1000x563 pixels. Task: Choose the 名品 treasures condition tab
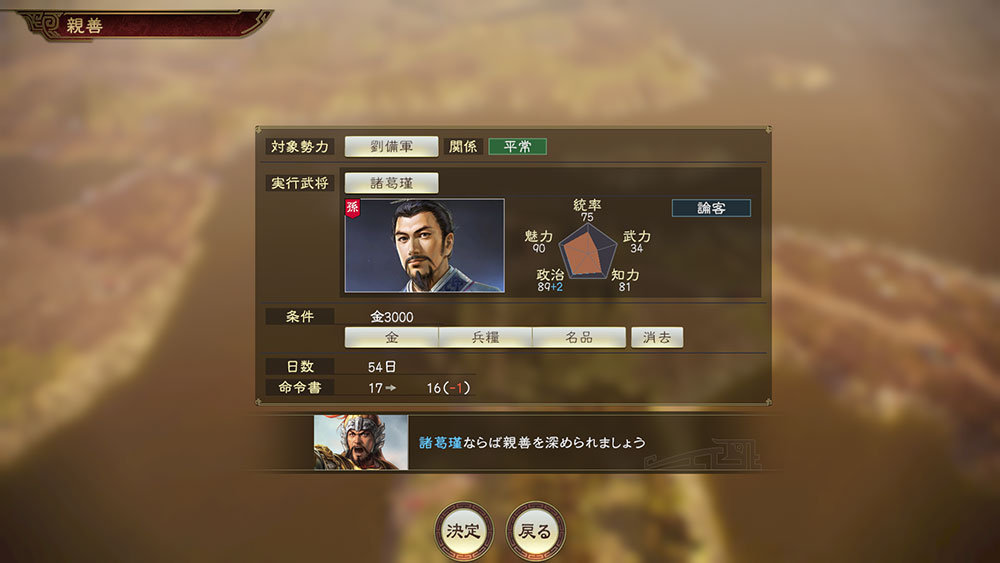579,337
